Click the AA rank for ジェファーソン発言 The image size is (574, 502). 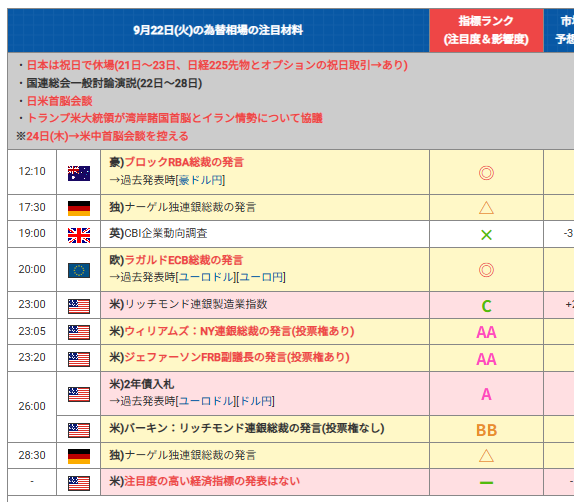pos(486,359)
